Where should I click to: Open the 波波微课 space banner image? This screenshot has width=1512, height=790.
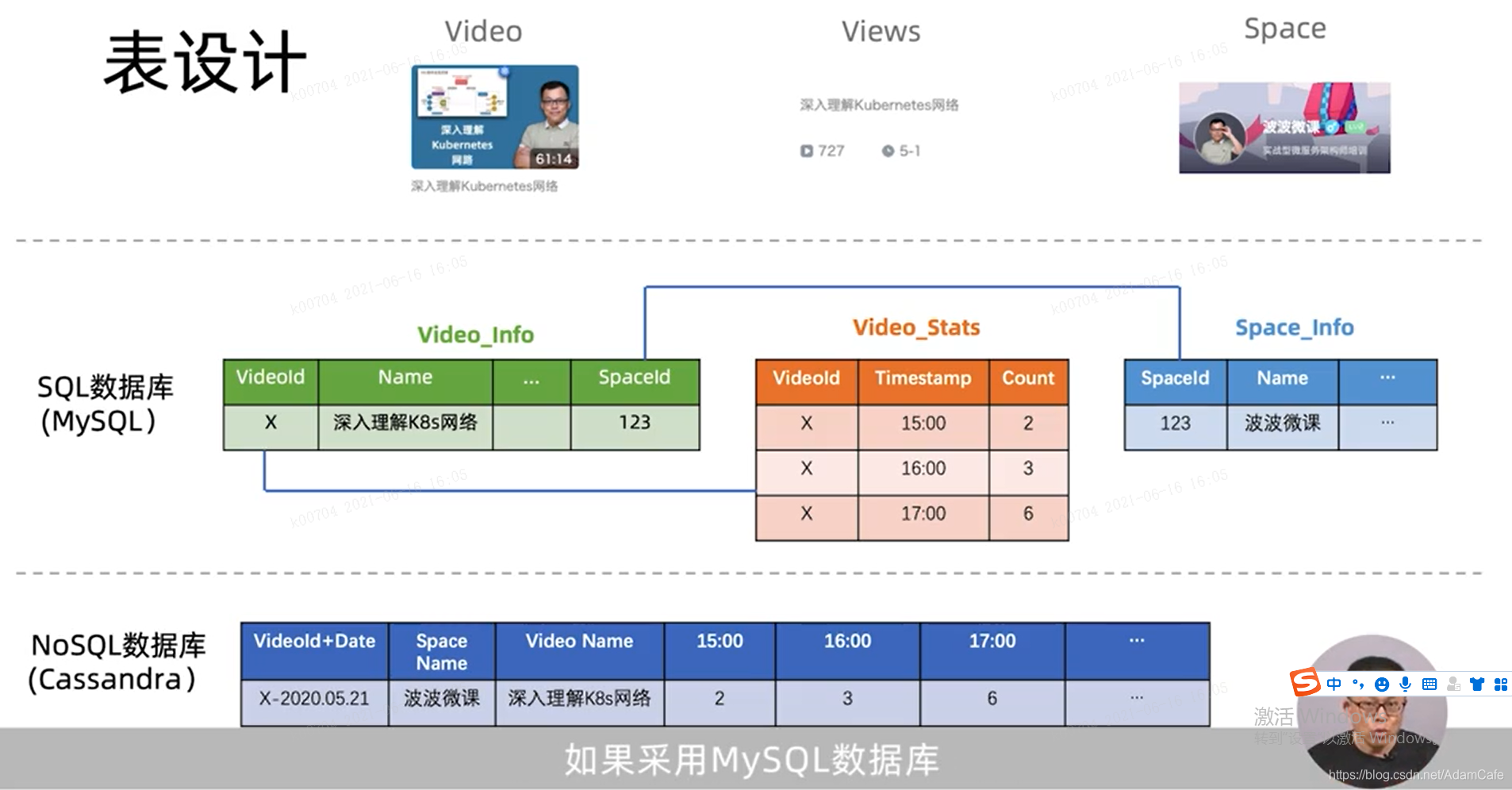point(1284,128)
